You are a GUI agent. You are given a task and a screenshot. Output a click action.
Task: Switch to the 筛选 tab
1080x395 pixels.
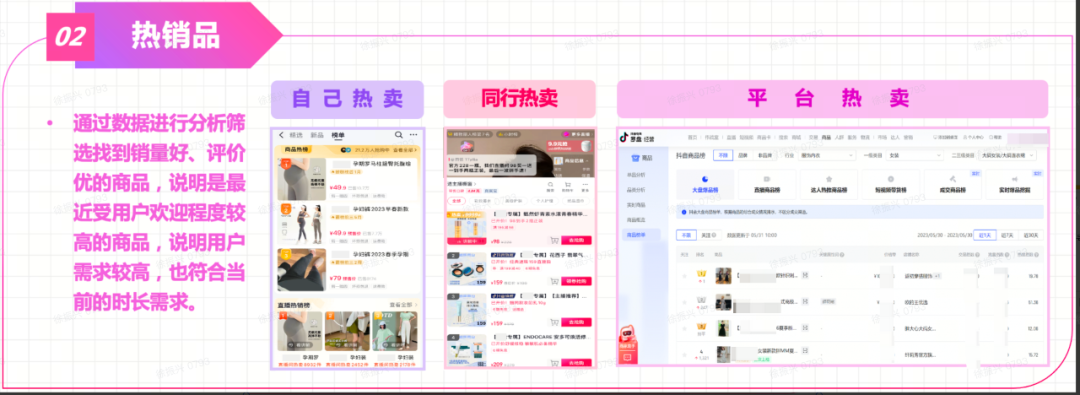(296, 135)
